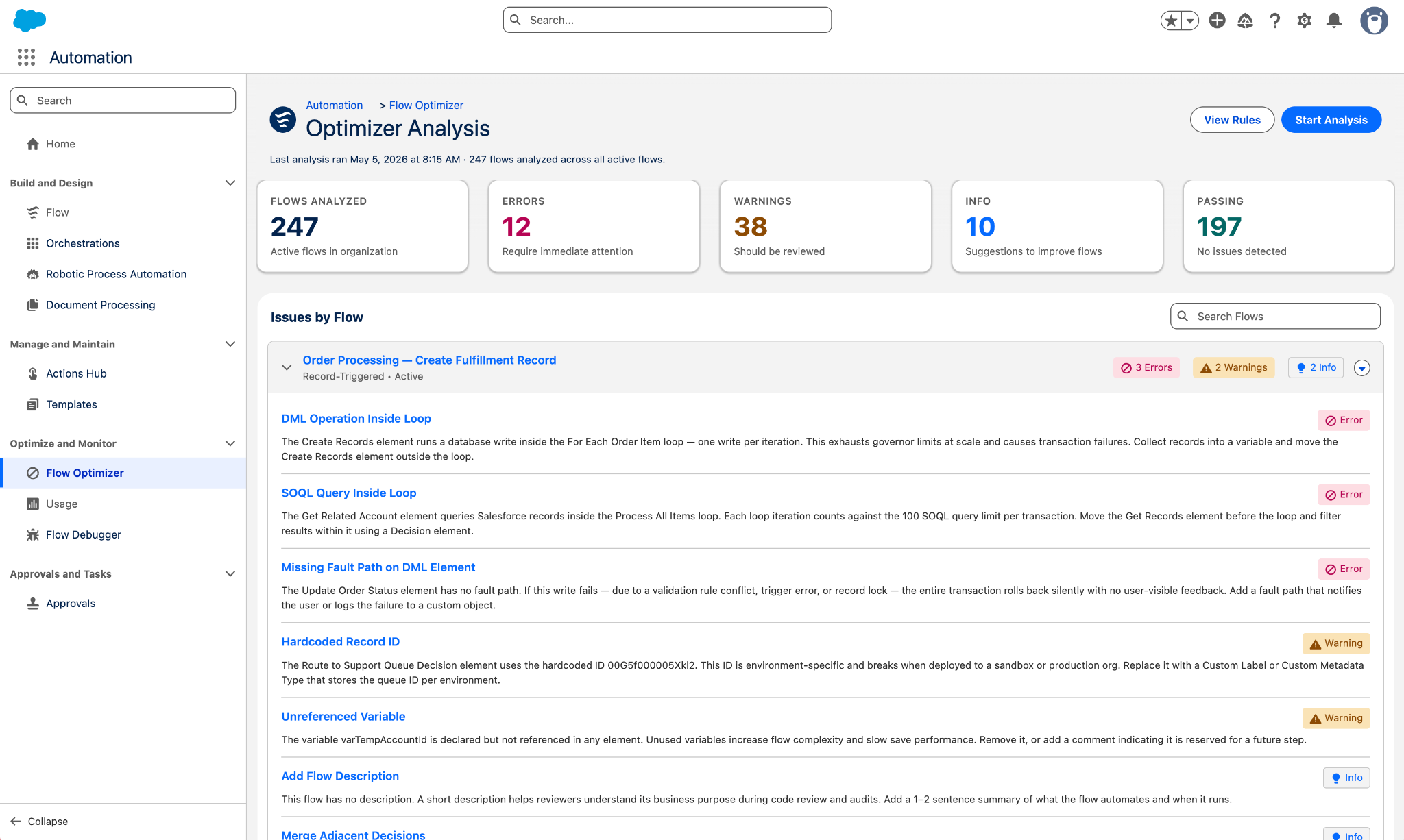Click the Optimizer Analysis header icon
The image size is (1404, 840).
point(282,119)
